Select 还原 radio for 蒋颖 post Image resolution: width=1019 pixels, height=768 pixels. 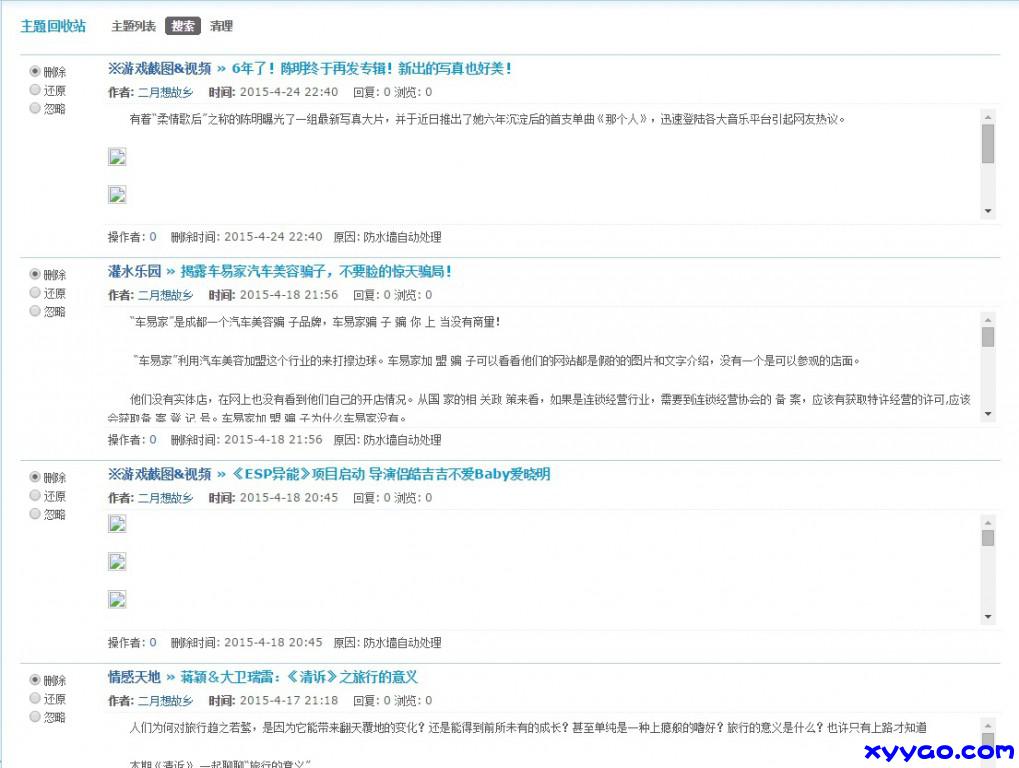click(x=35, y=699)
